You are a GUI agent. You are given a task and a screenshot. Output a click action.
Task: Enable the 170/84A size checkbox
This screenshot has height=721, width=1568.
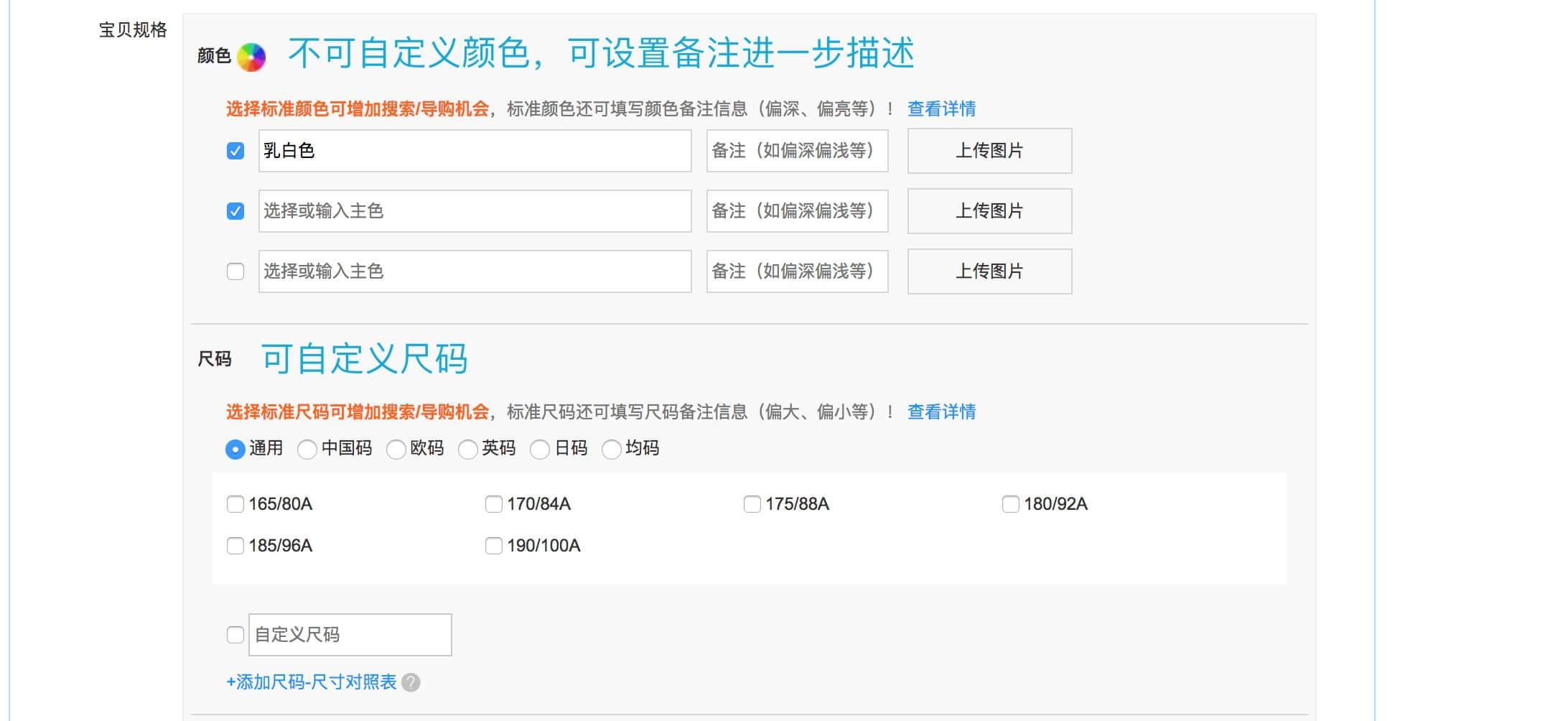click(494, 504)
